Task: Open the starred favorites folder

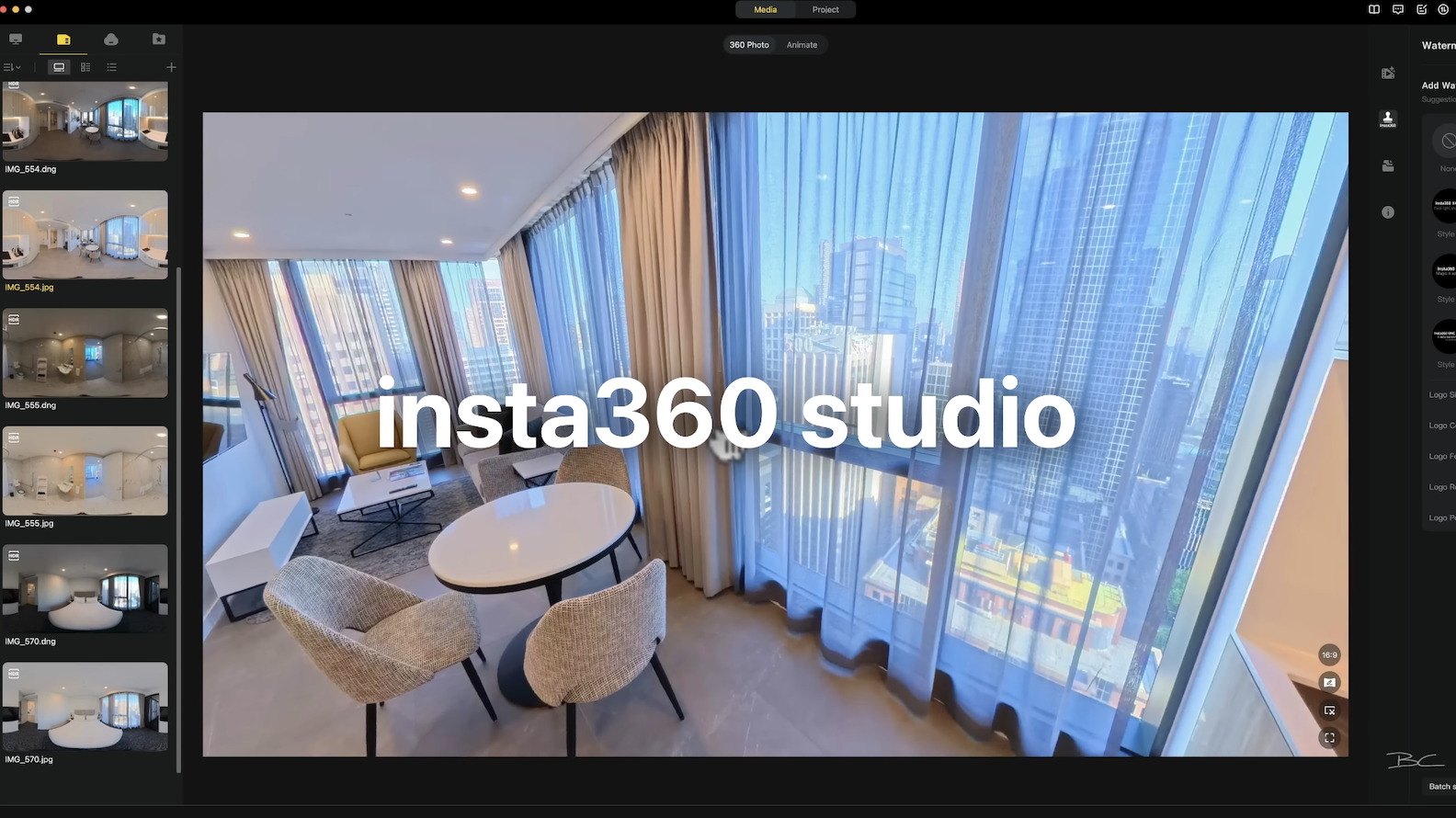Action: (159, 40)
